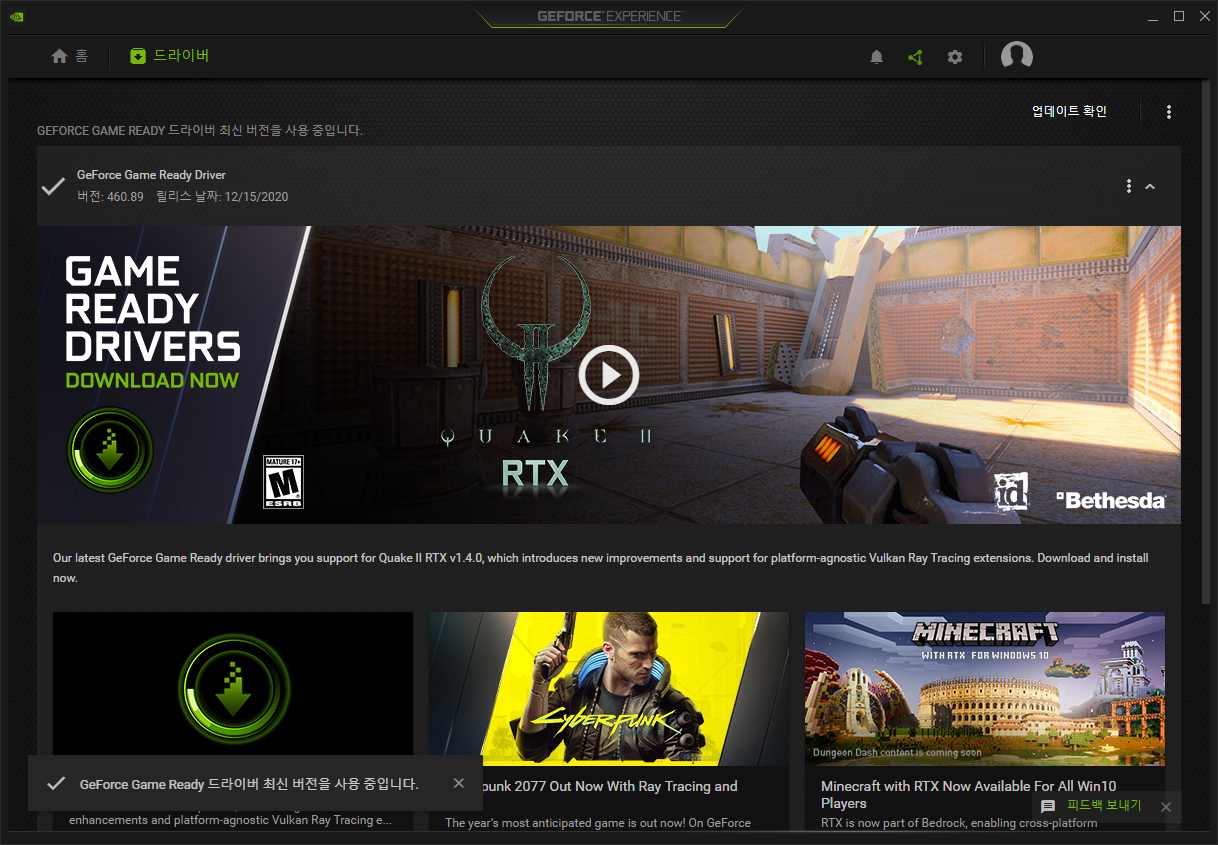
Task: Click the version 460.89 text
Action: point(110,196)
